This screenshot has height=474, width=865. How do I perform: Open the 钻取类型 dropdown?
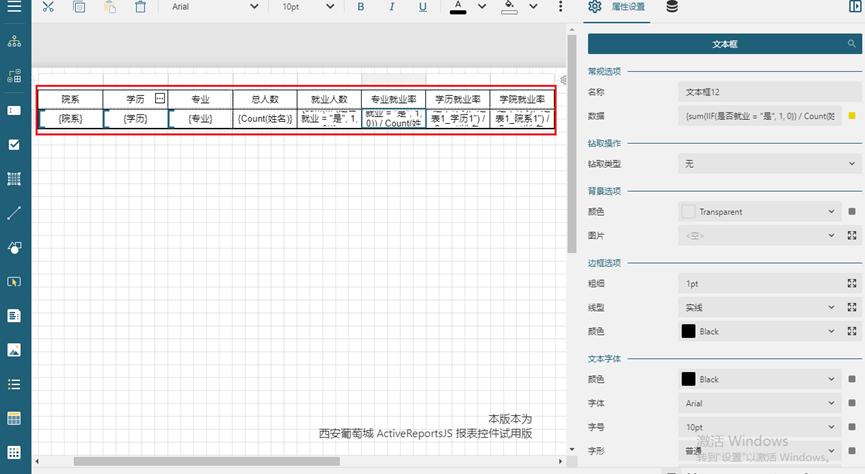pos(770,164)
